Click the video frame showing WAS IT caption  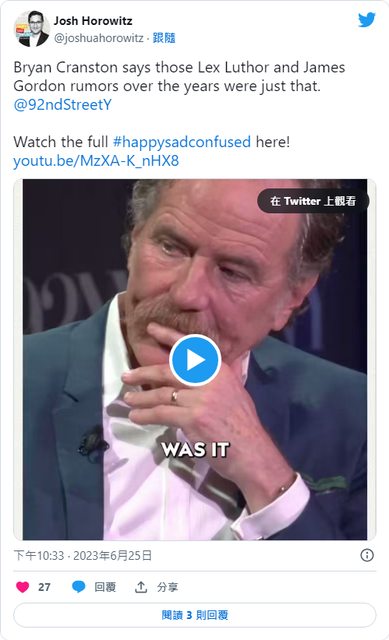click(195, 360)
